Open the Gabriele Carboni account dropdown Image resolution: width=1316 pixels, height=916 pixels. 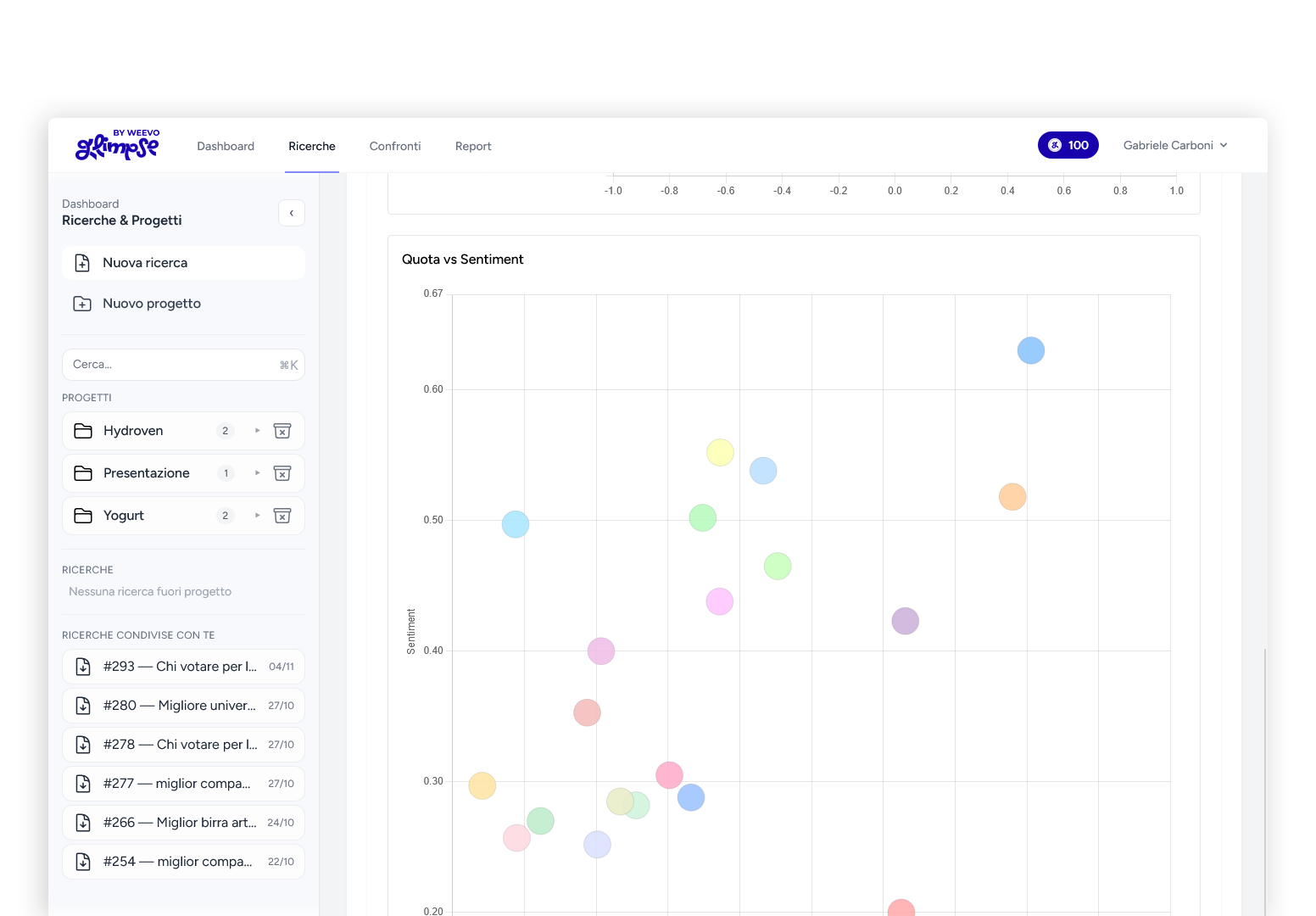coord(1174,145)
